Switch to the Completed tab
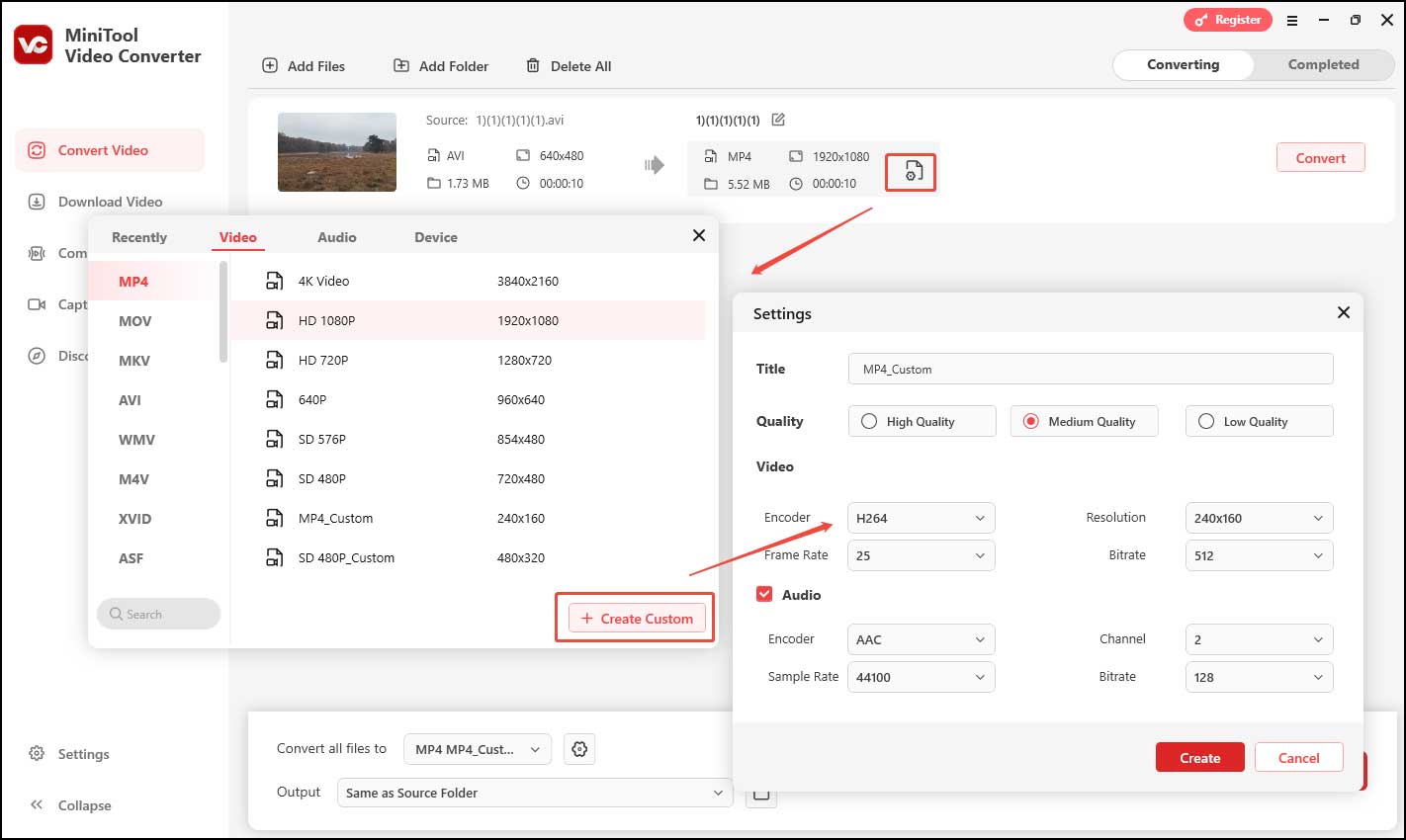Image resolution: width=1406 pixels, height=840 pixels. [x=1323, y=64]
